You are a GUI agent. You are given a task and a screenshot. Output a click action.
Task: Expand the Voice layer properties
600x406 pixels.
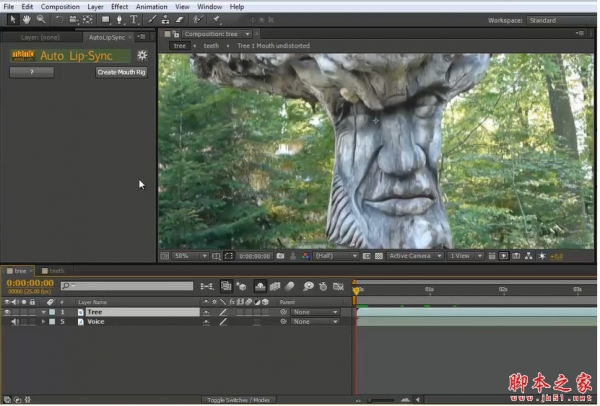point(42,322)
